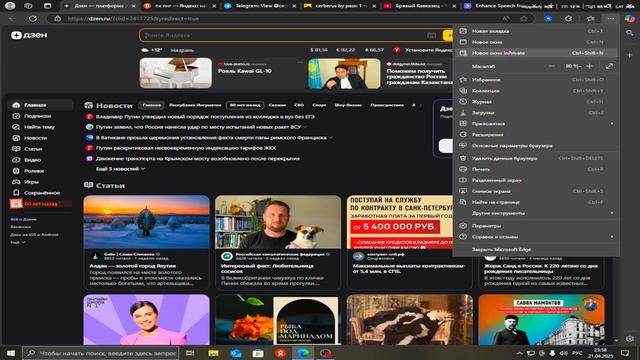640x360 pixels.
Task: Increase zoom with the plus button
Action: tap(589, 66)
